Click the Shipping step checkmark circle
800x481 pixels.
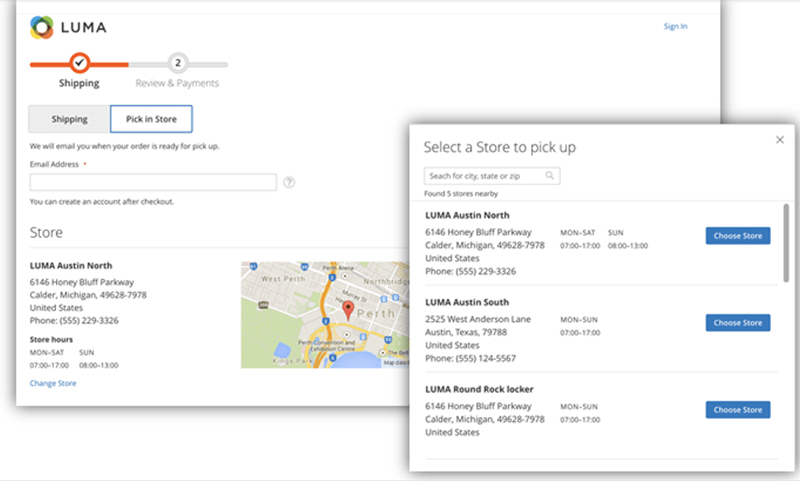point(80,63)
